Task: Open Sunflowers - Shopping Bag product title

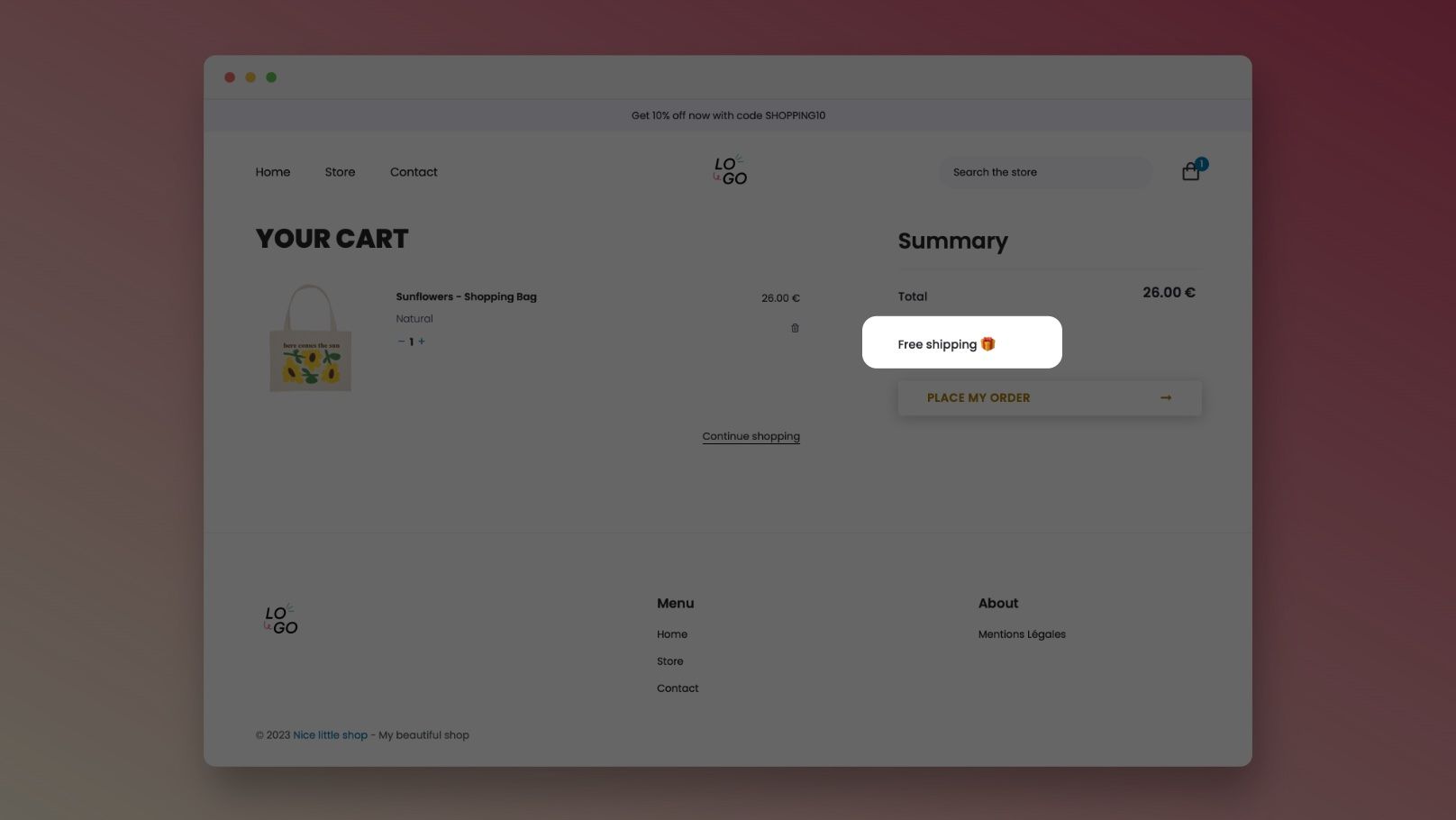Action: pyautogui.click(x=466, y=296)
